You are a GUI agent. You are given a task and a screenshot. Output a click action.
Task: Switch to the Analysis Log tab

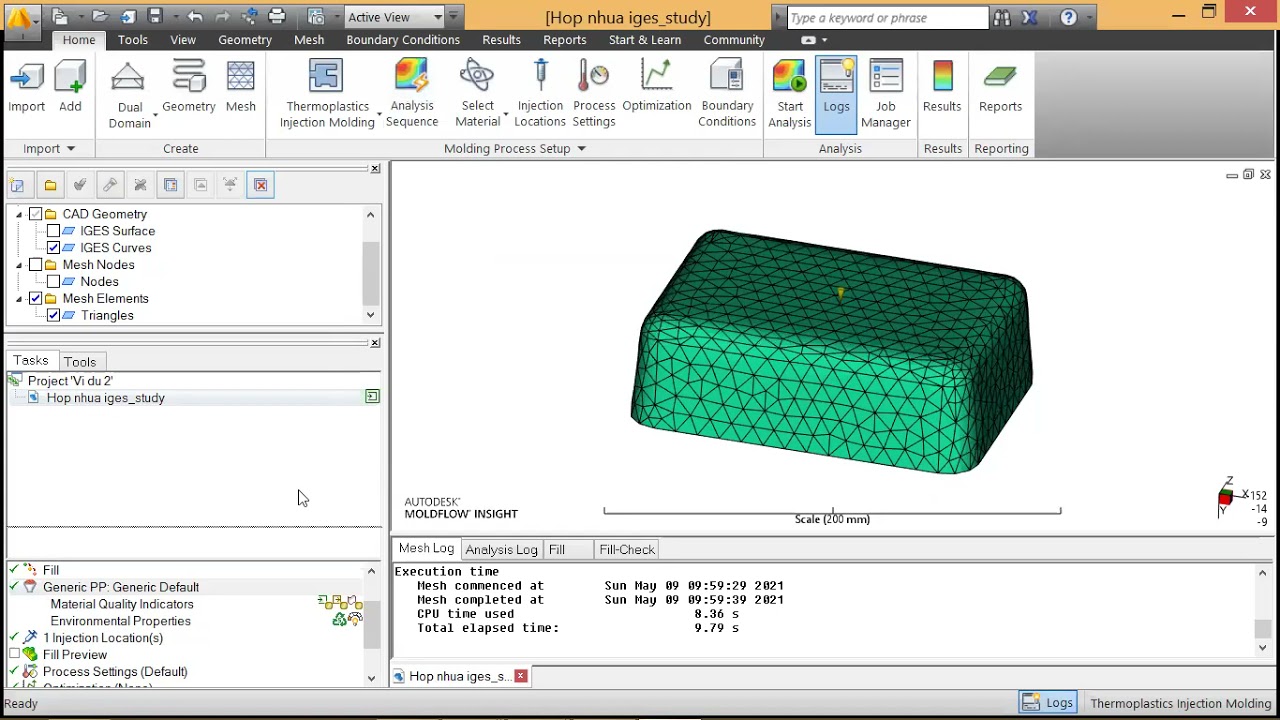[501, 550]
